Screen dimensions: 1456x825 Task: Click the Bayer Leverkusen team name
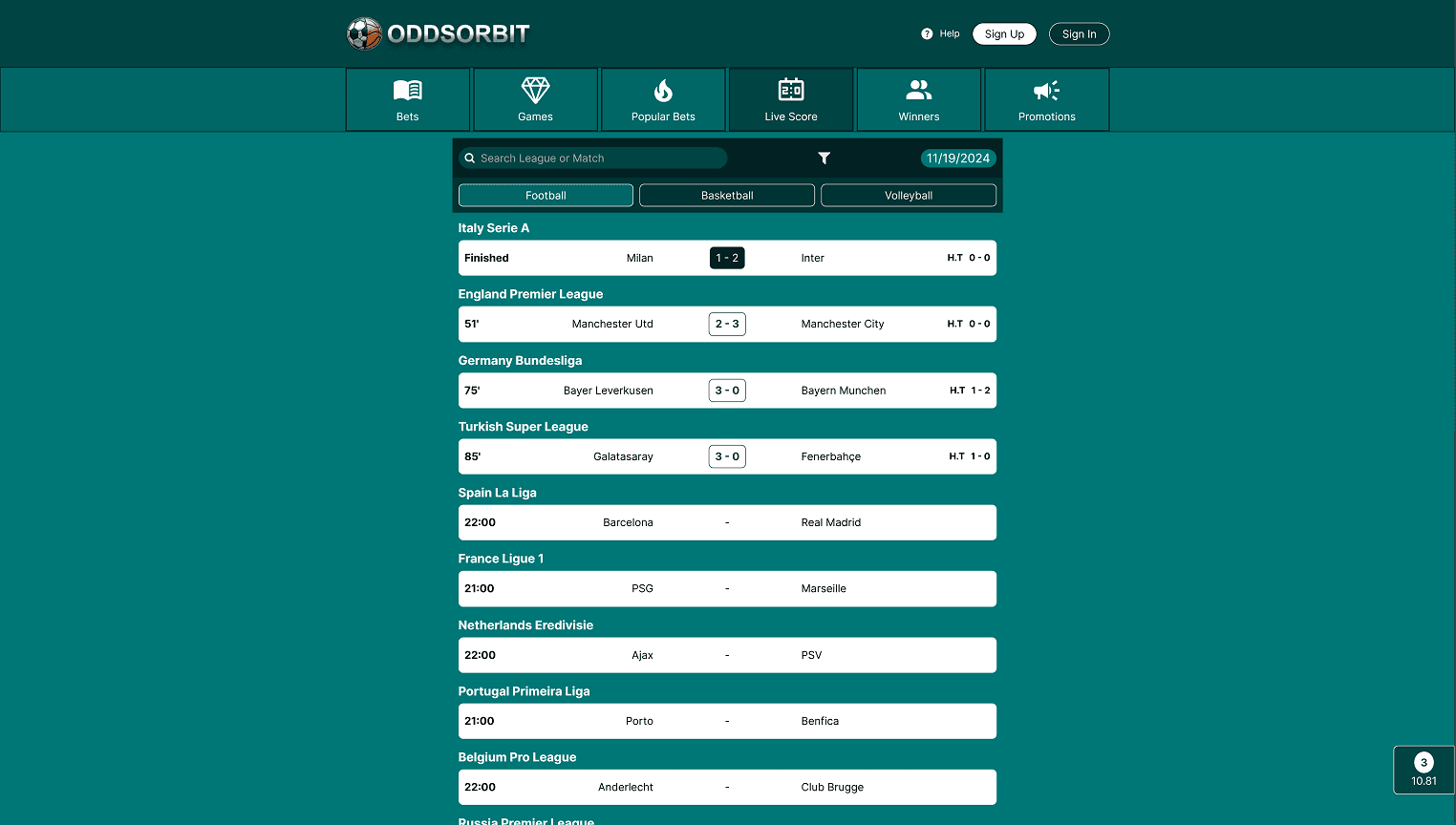tap(609, 391)
